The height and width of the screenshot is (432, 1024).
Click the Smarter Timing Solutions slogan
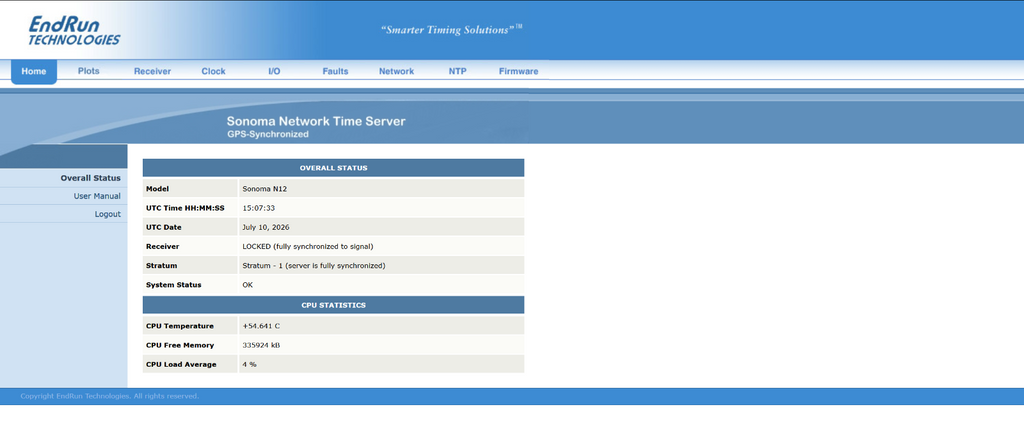(x=451, y=29)
